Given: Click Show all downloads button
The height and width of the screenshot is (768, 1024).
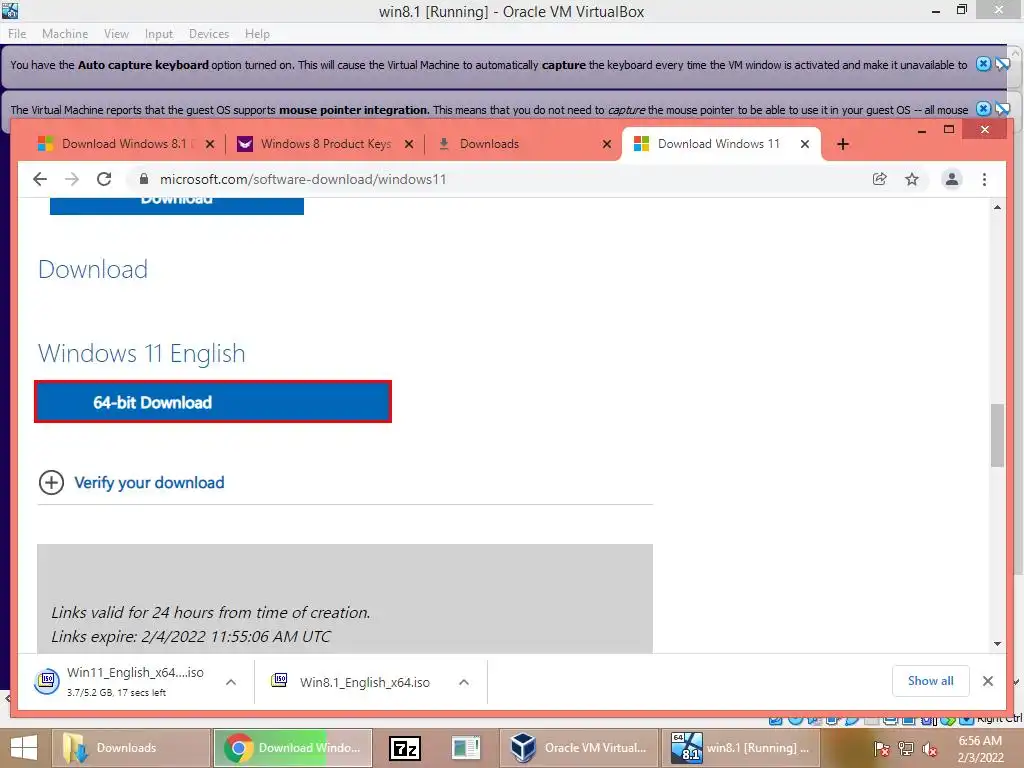Looking at the screenshot, I should coord(930,680).
